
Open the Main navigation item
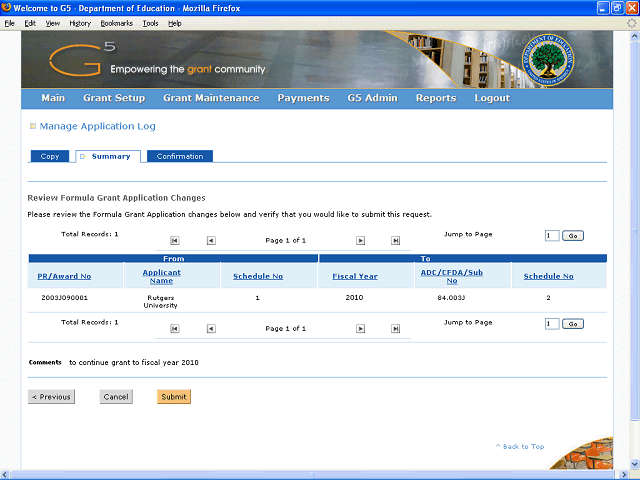coord(53,98)
